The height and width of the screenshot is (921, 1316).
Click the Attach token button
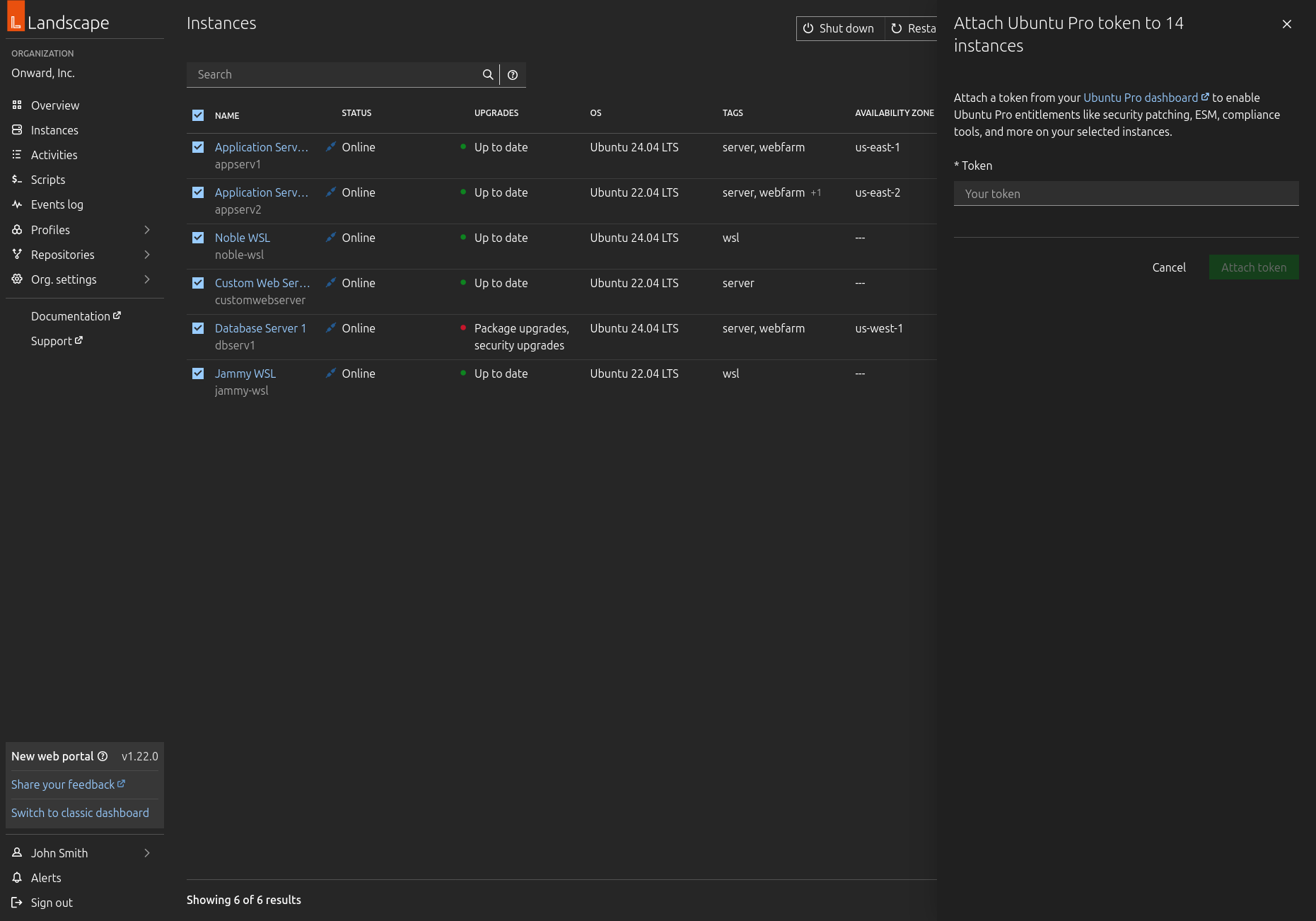click(x=1254, y=267)
